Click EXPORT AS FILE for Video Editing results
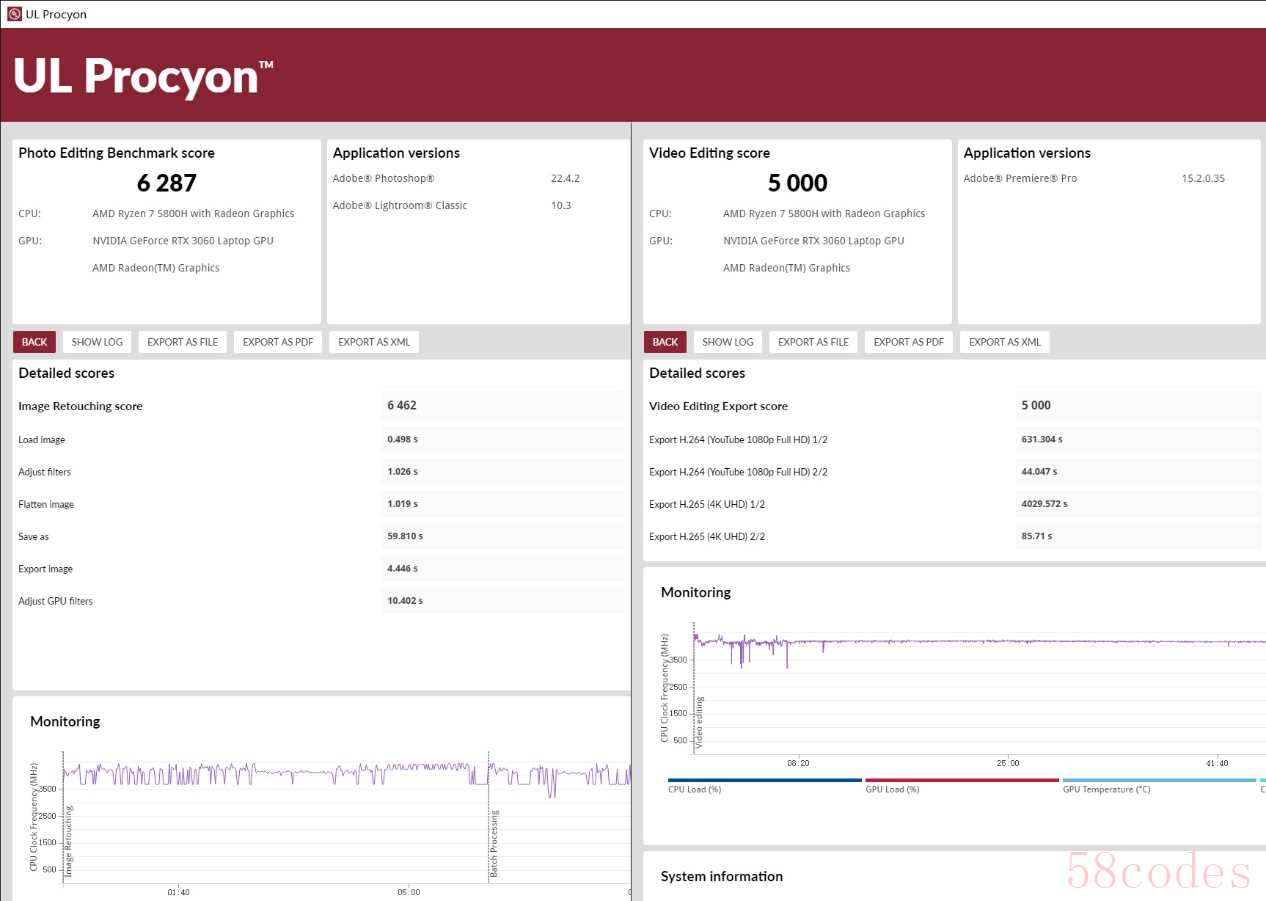Screen dimensions: 1266x901 point(813,342)
